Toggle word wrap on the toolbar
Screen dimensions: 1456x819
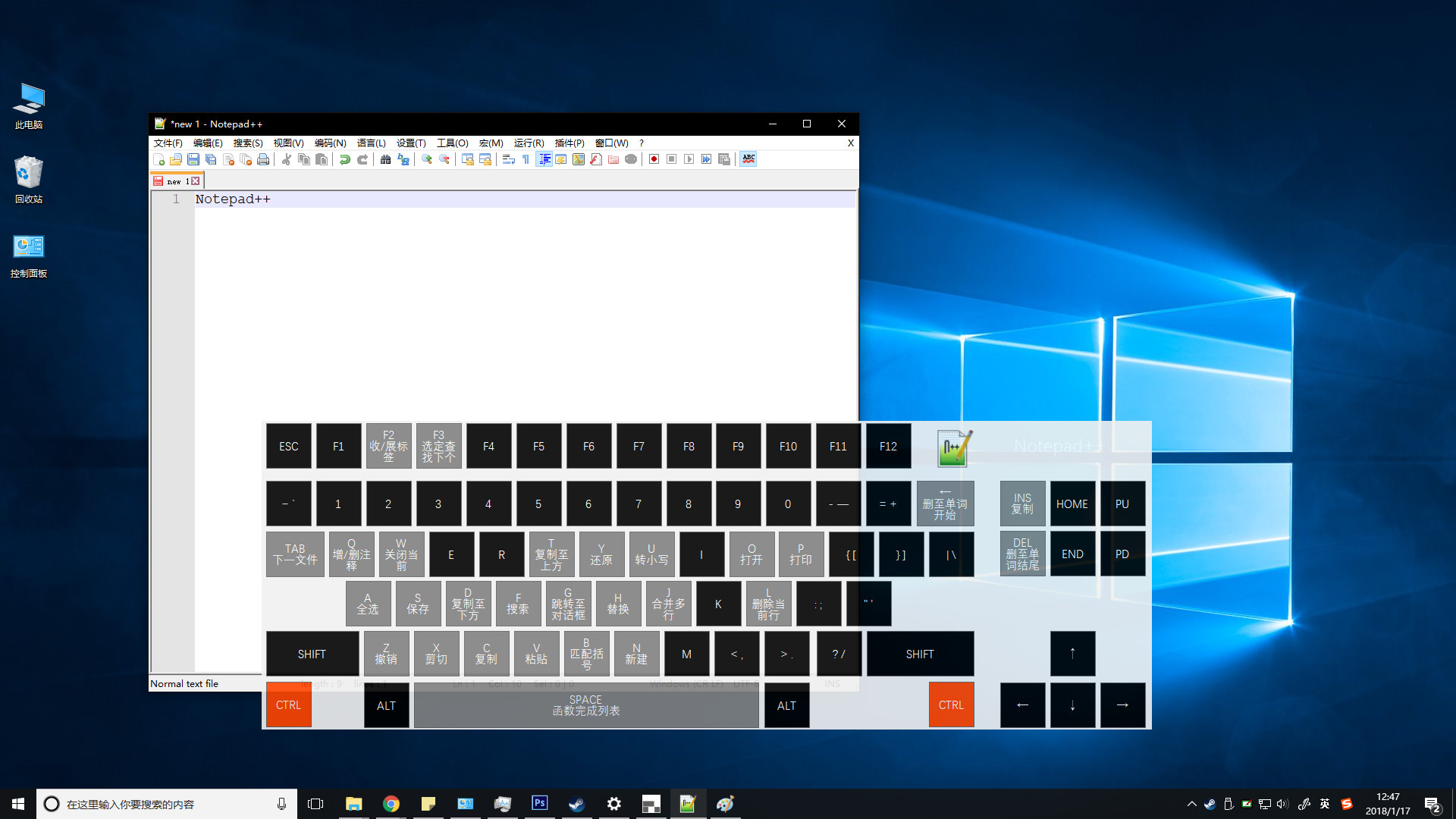pos(508,159)
